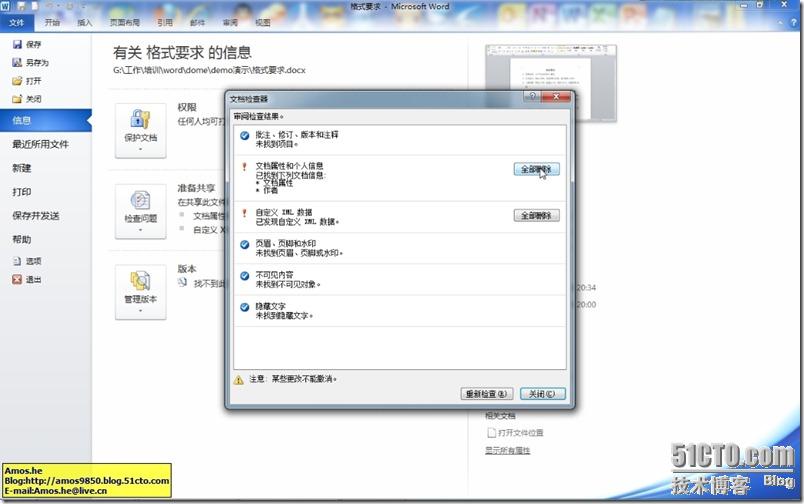804x504 pixels.
Task: Close the 文档检查器 dialog with red X
Action: click(556, 96)
